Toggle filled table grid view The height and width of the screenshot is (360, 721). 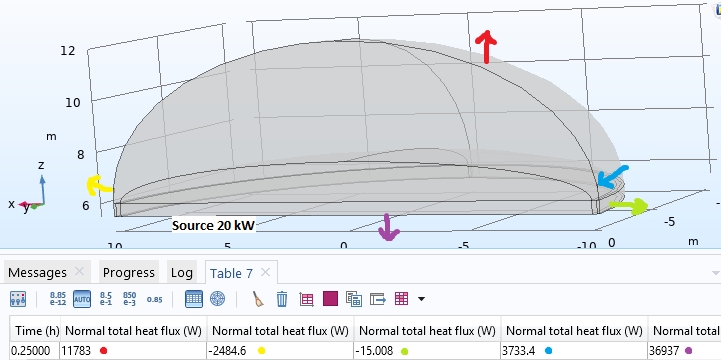pyautogui.click(x=194, y=299)
